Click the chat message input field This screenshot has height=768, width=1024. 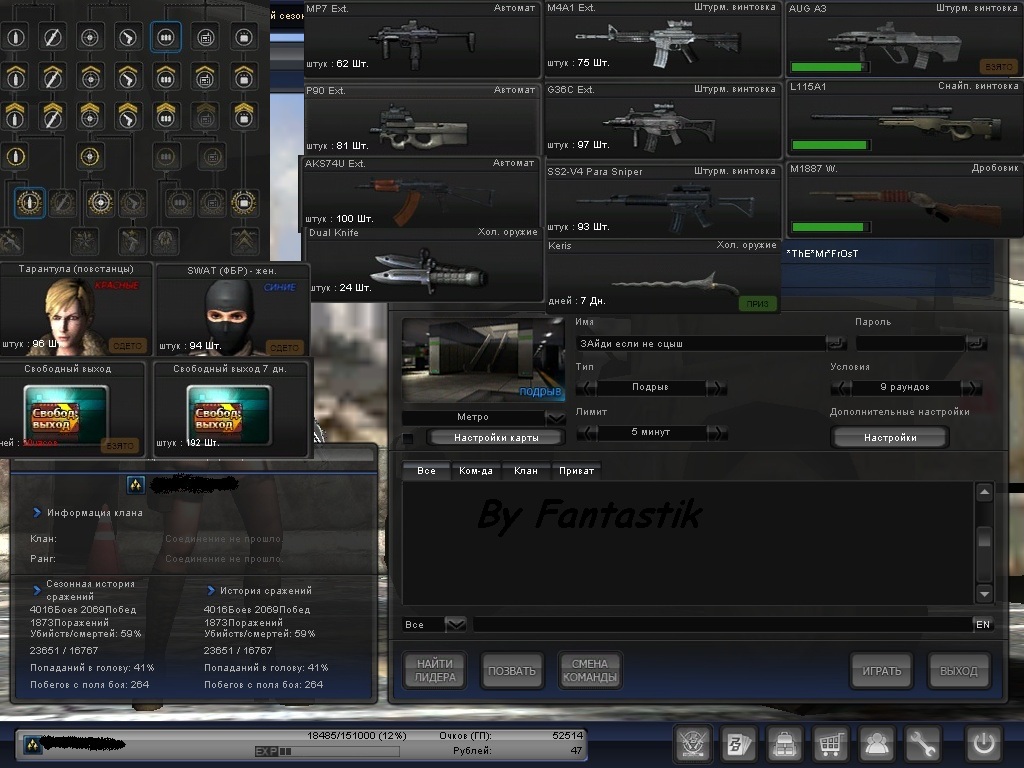[722, 624]
